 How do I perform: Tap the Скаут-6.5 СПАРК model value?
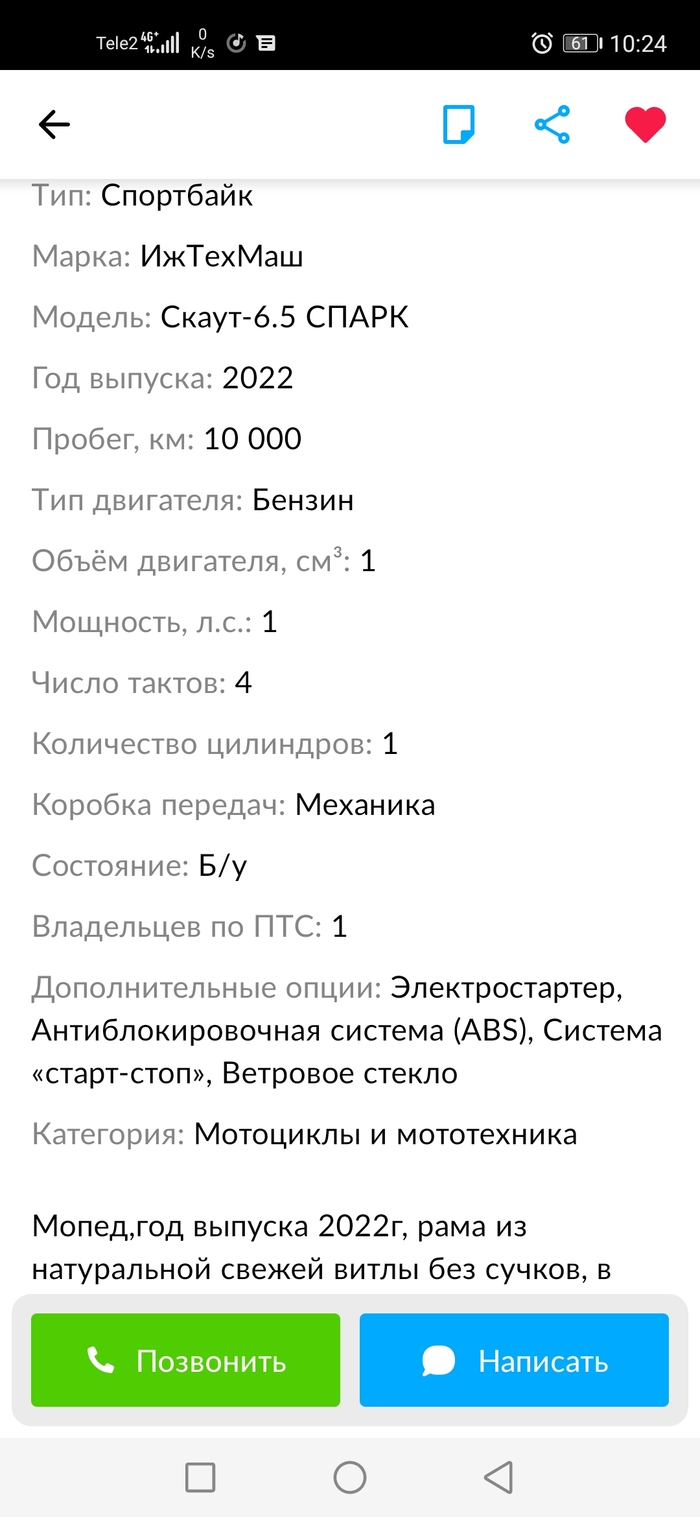pyautogui.click(x=284, y=318)
